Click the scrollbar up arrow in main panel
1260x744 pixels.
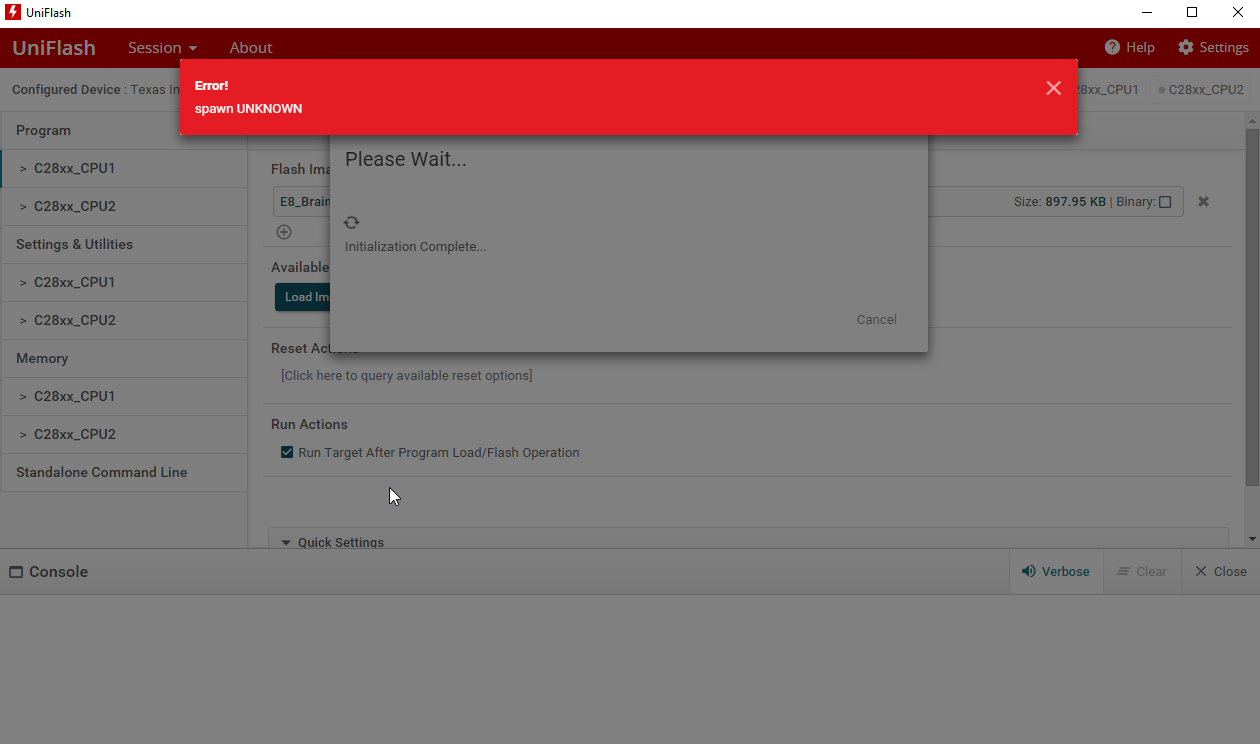1253,123
